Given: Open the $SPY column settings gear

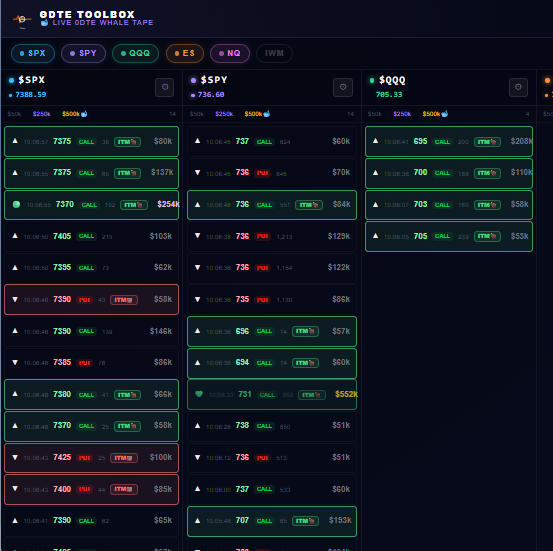Looking at the screenshot, I should click(x=343, y=87).
